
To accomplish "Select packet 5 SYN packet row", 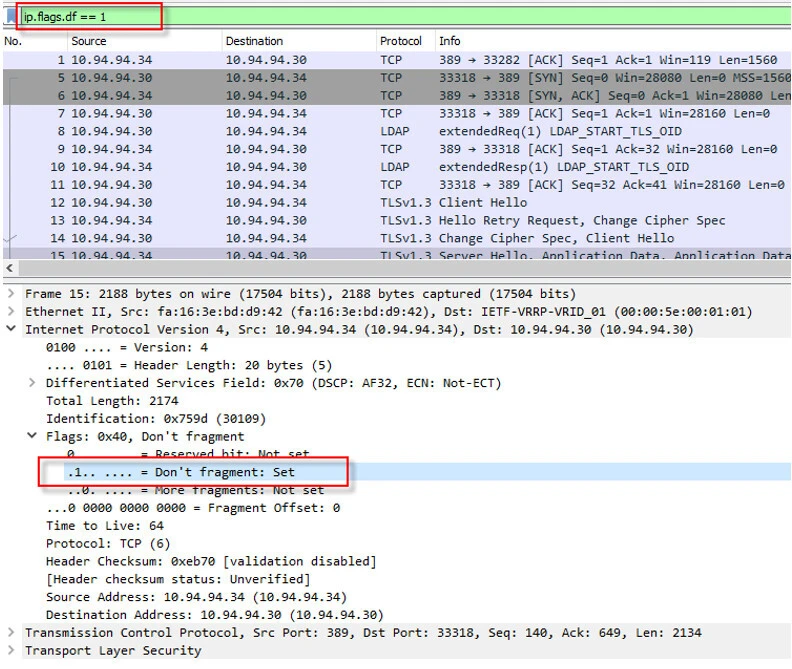I will pyautogui.click(x=400, y=77).
